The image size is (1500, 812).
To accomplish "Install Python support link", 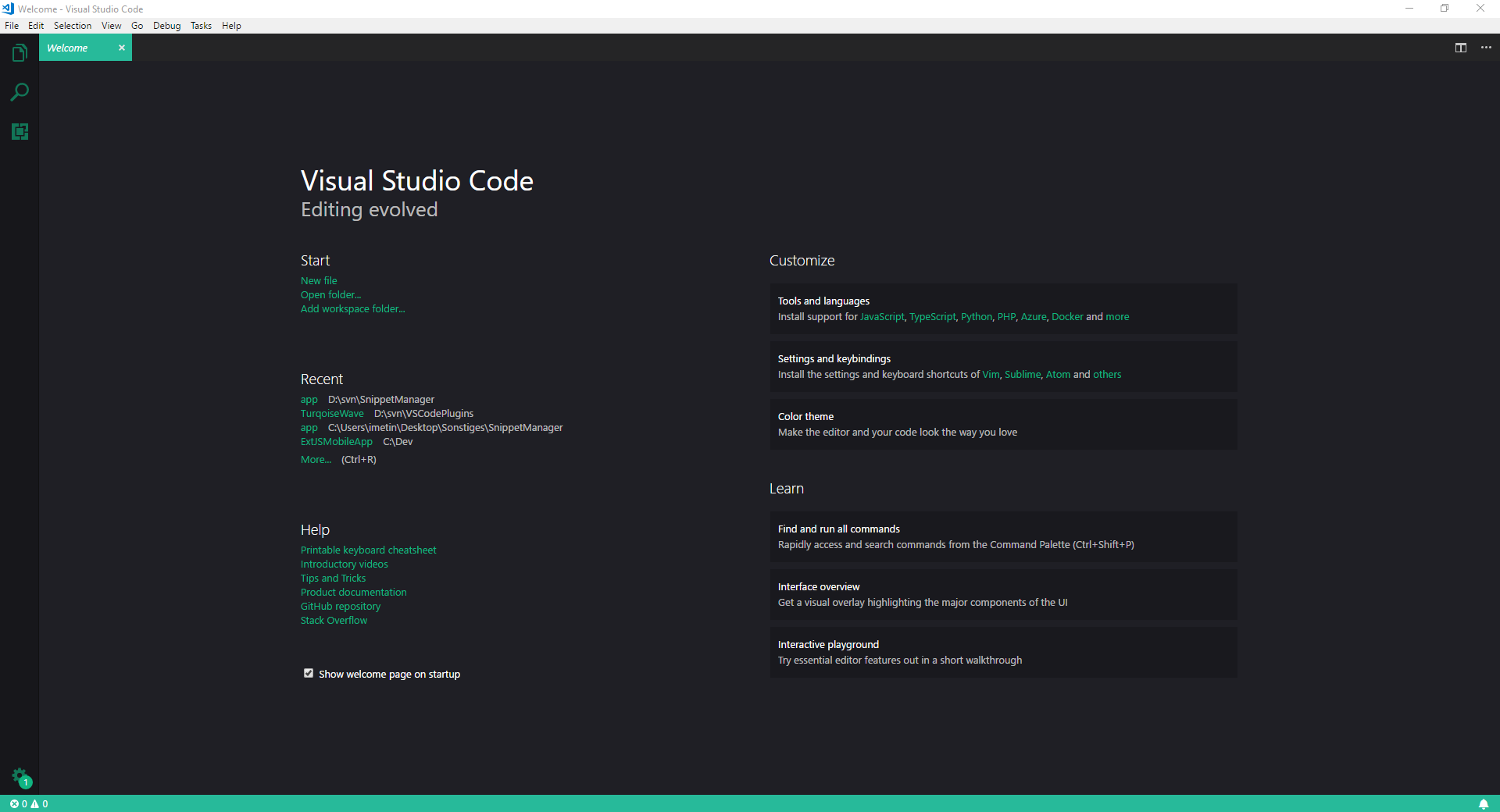I will coord(977,317).
